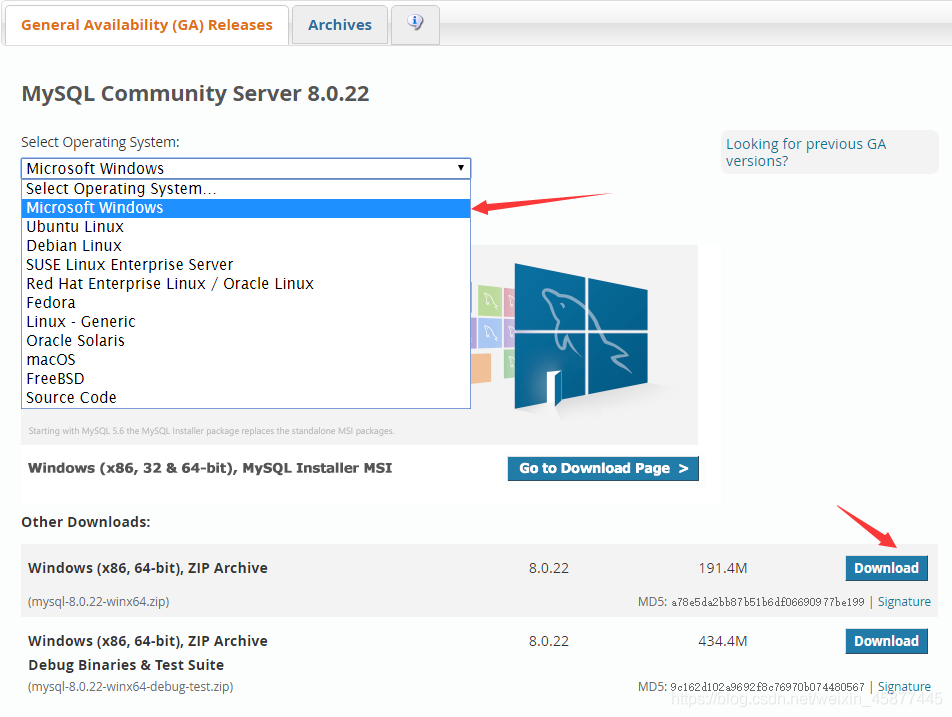Select FreeBSD from the OS options
The height and width of the screenshot is (717, 952).
tap(55, 378)
